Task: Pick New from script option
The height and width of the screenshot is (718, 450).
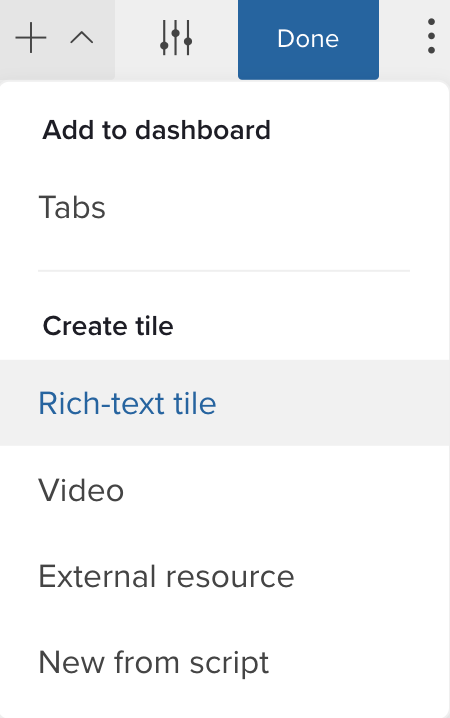Action: tap(153, 663)
